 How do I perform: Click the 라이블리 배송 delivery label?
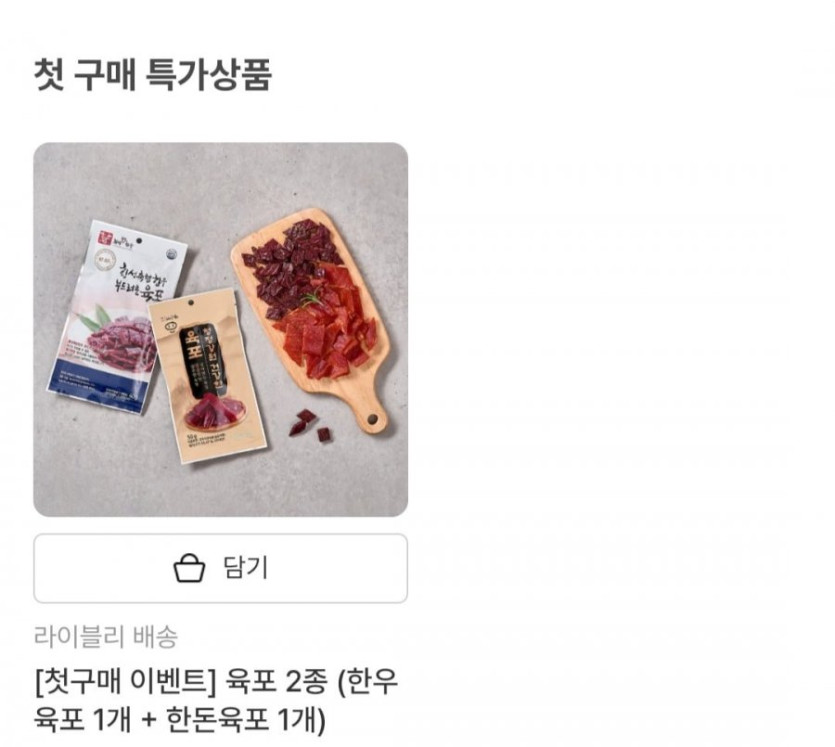coord(105,637)
